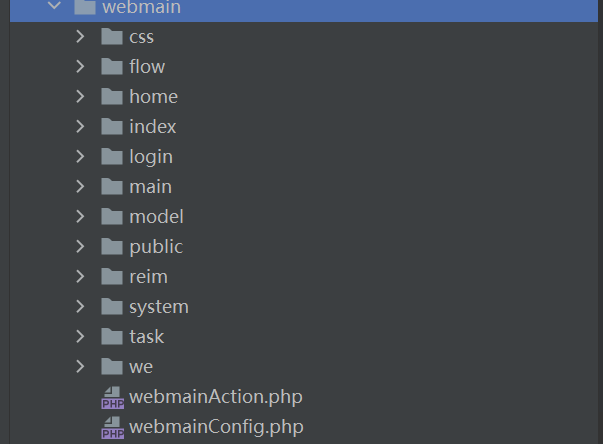Click the flow folder icon
Image resolution: width=603 pixels, height=444 pixels.
pos(112,67)
